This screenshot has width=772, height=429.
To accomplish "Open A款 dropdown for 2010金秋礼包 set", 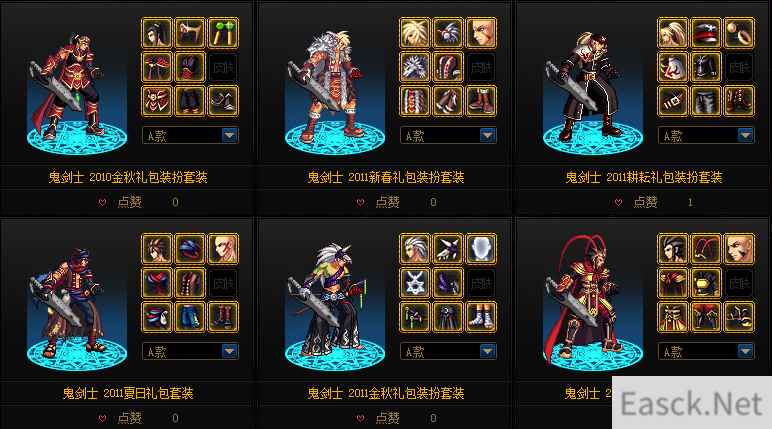I will pos(229,135).
